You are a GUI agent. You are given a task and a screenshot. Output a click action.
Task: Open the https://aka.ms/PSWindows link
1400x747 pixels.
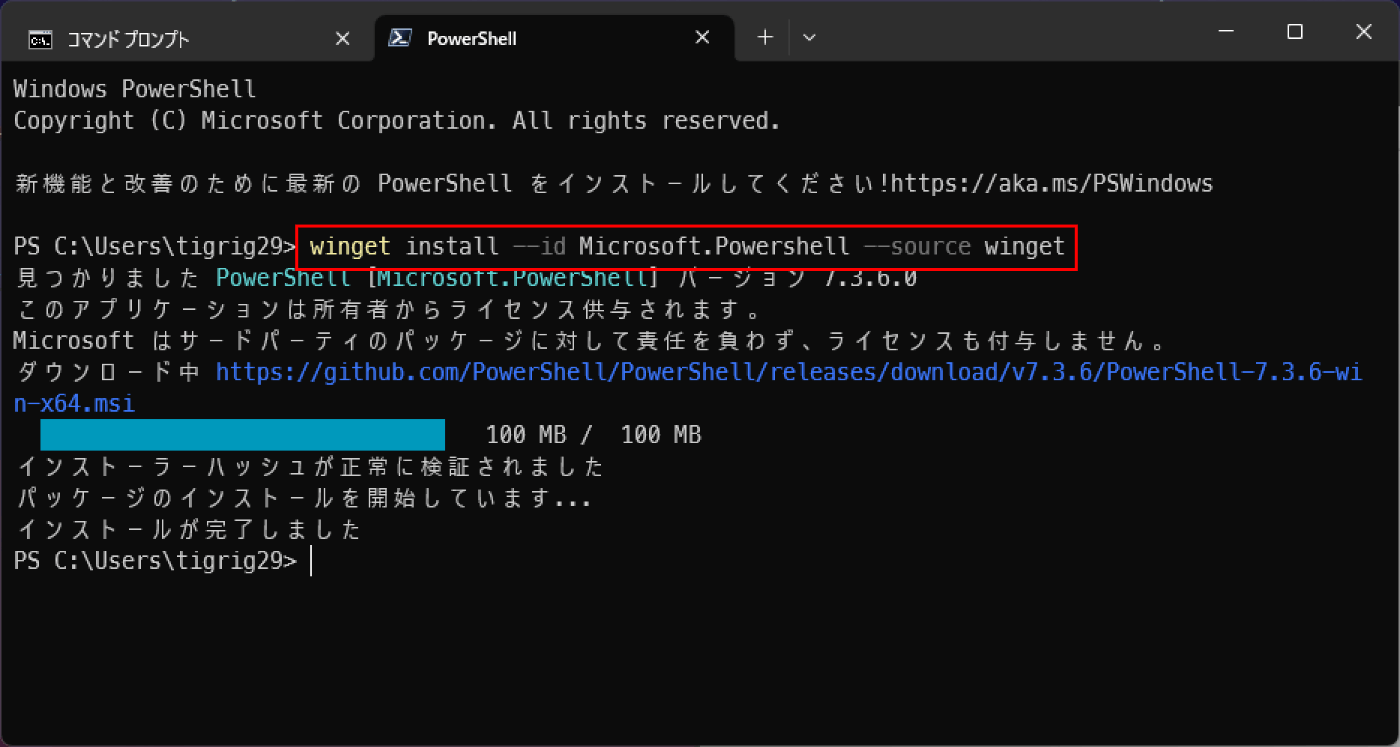(1051, 184)
